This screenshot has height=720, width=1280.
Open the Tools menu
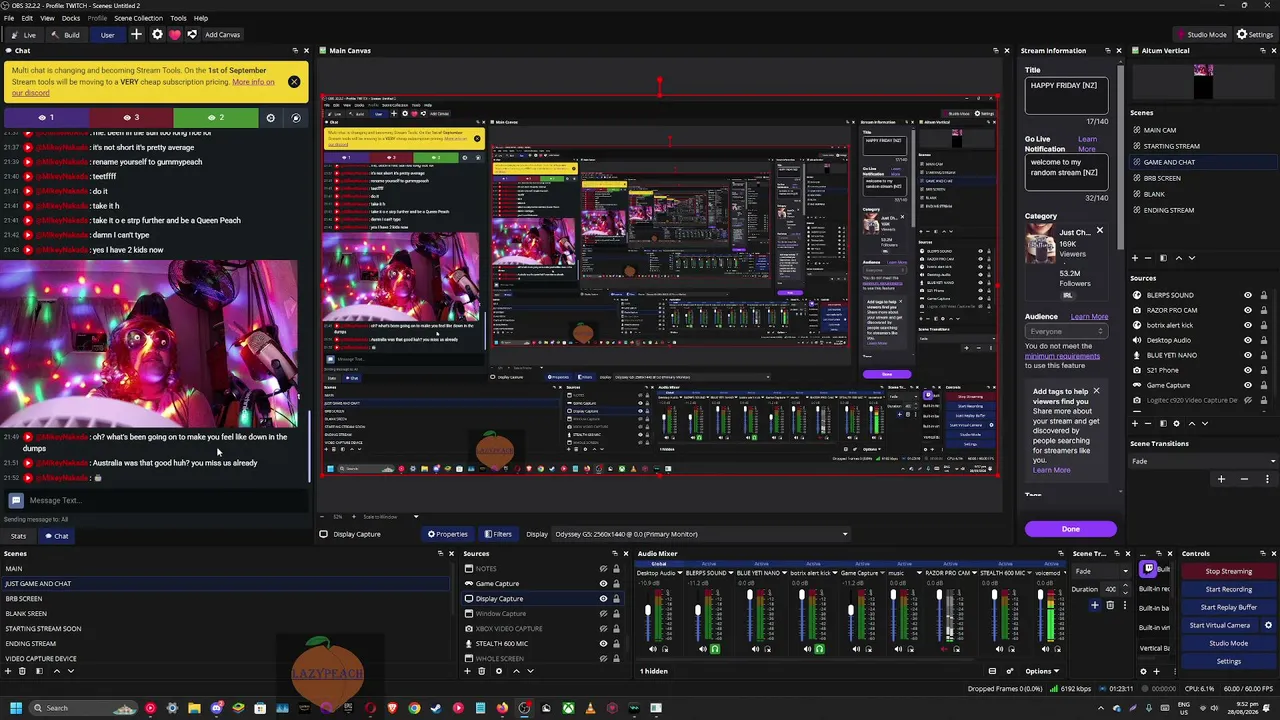coord(178,18)
